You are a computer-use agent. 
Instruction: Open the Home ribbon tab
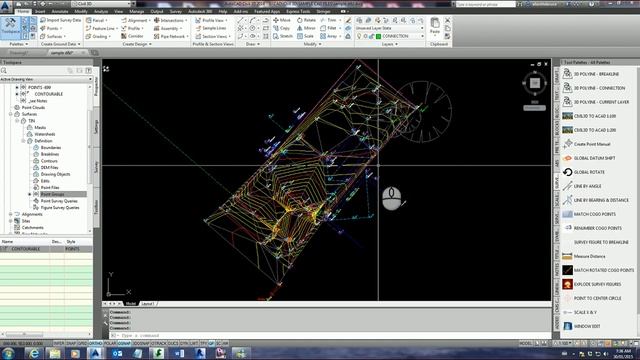pyautogui.click(x=23, y=11)
